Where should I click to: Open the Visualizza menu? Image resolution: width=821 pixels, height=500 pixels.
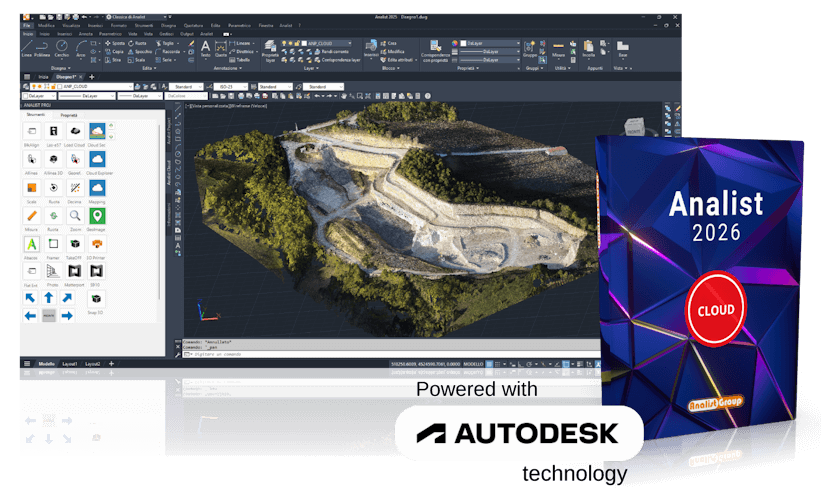pyautogui.click(x=71, y=25)
